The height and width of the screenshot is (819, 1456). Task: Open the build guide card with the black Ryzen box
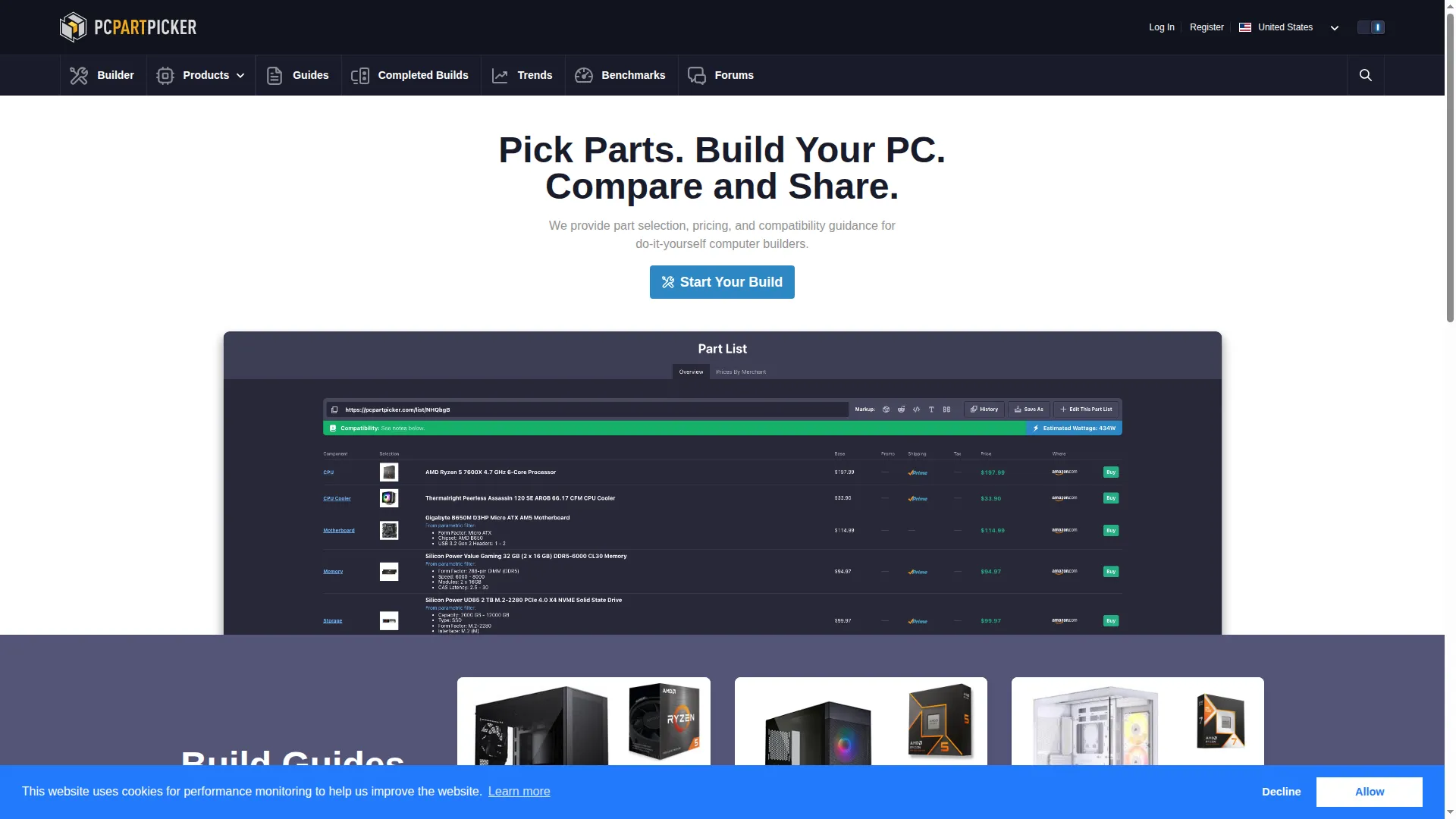[584, 721]
